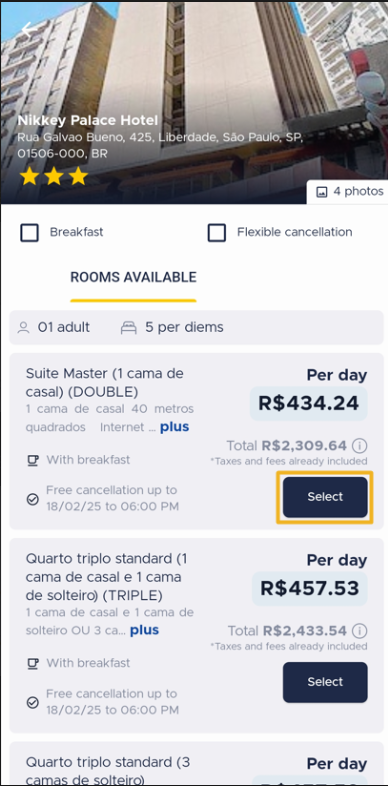Click the cup icon in Suite Master card

coord(33,460)
